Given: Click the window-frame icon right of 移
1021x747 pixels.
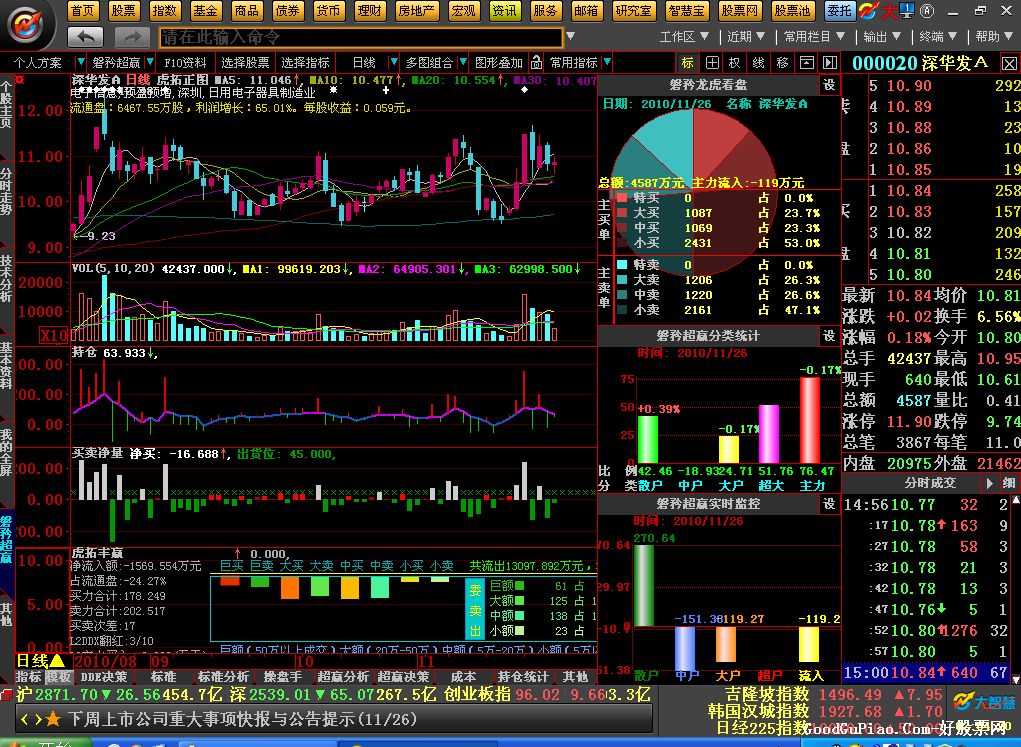Looking at the screenshot, I should click(x=806, y=63).
